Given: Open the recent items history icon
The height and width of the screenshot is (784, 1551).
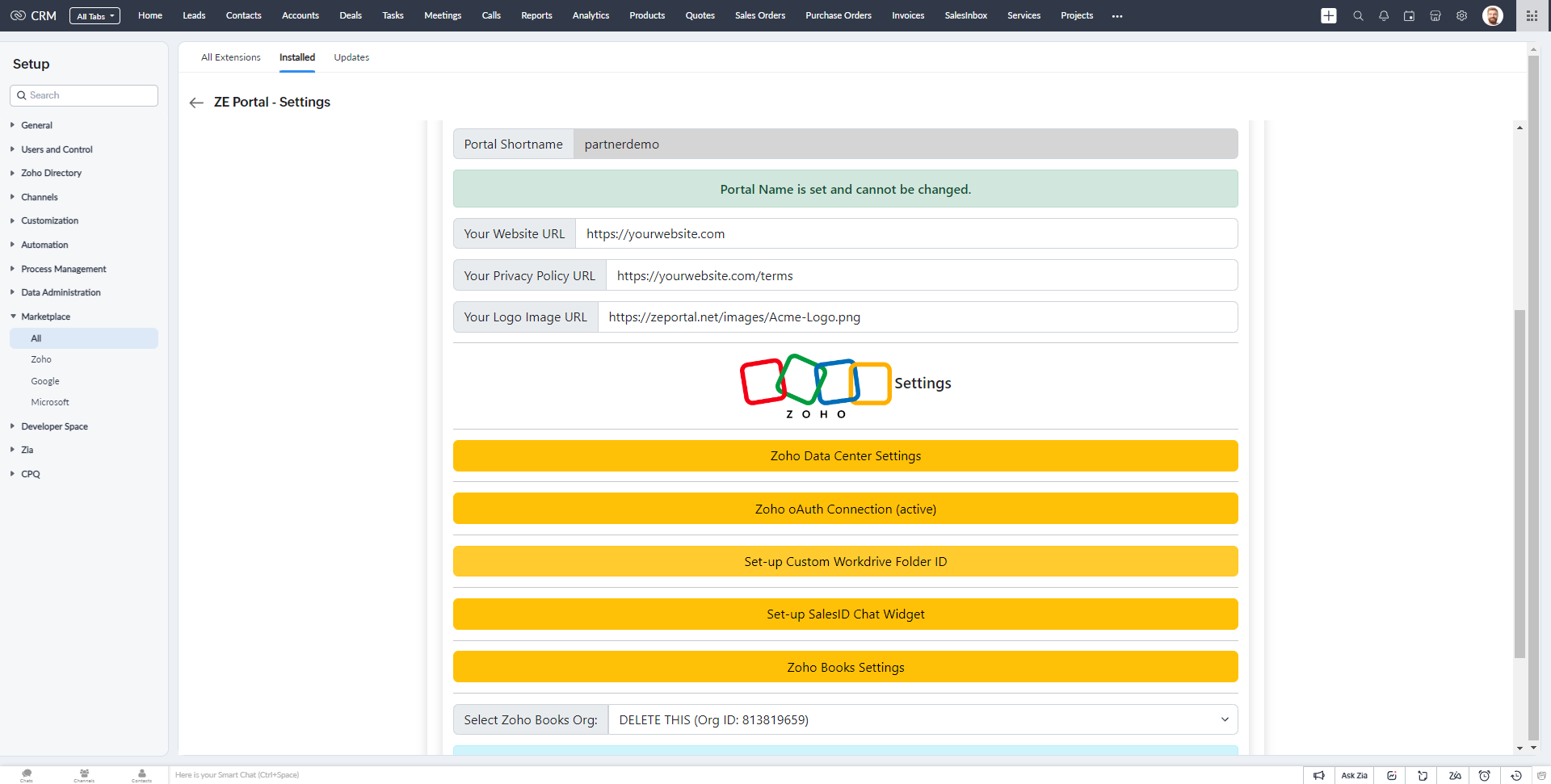Looking at the screenshot, I should (x=1516, y=775).
